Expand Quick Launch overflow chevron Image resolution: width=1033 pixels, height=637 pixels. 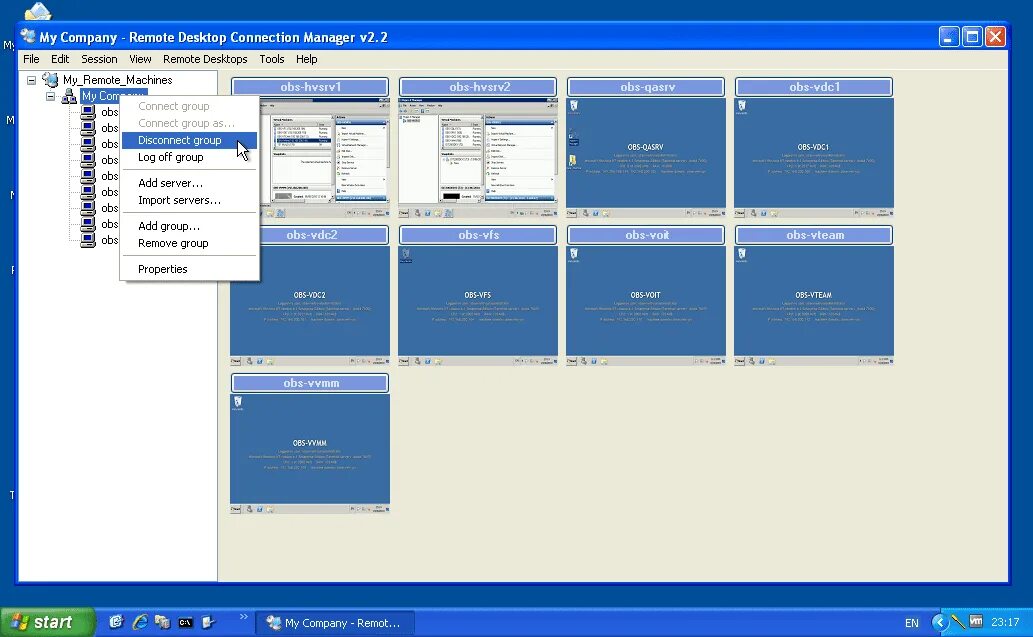click(x=244, y=617)
